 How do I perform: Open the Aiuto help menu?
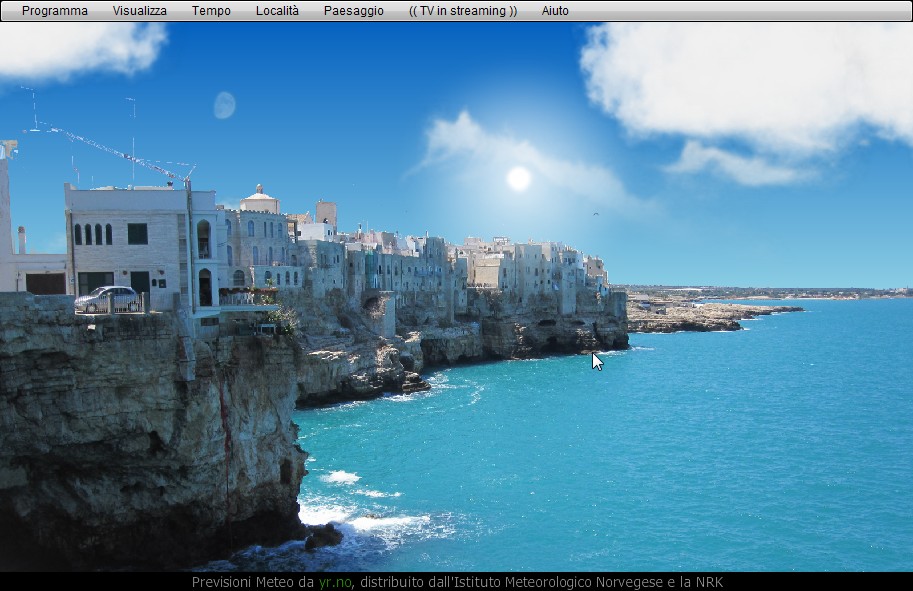coord(555,11)
